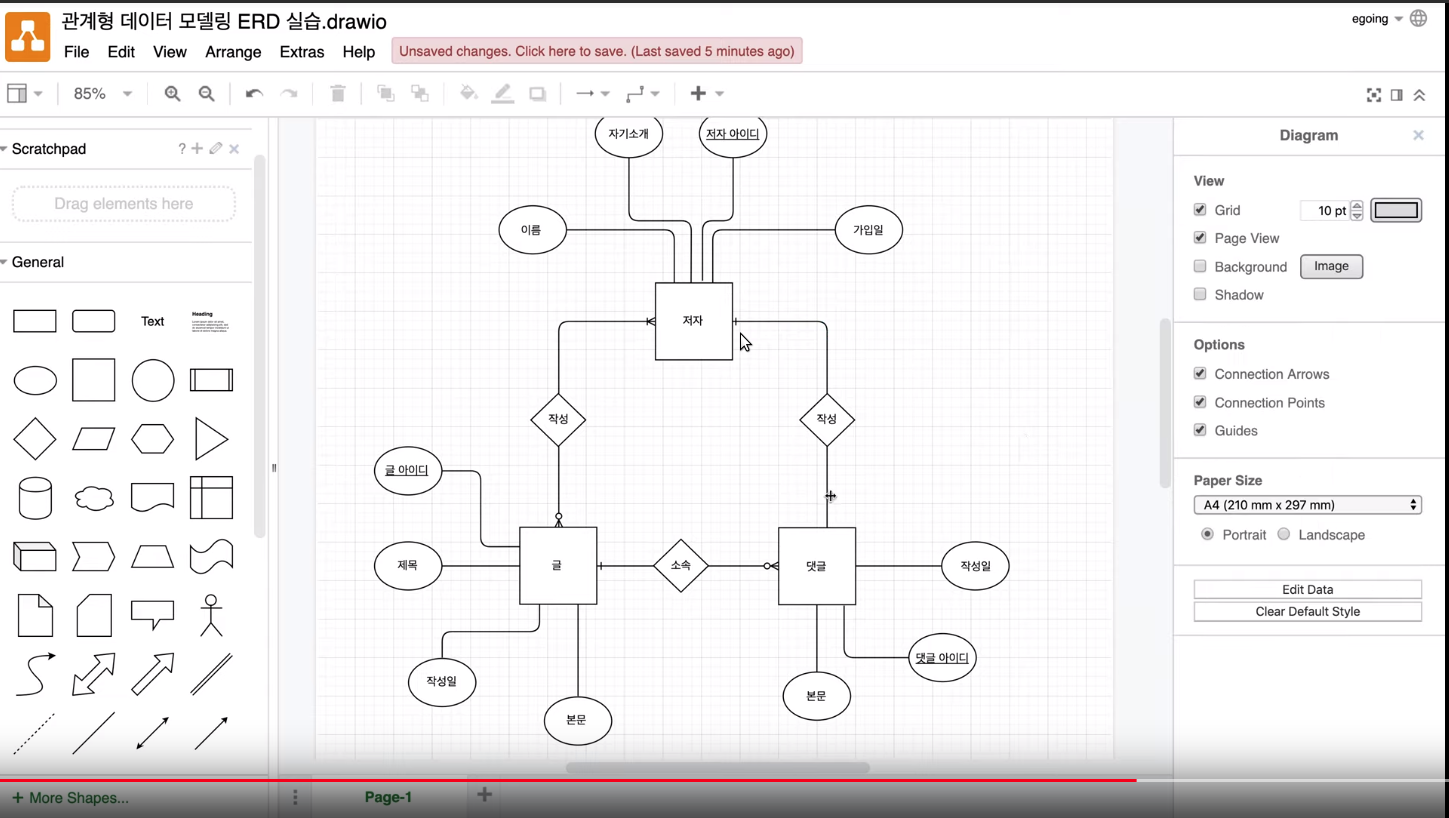1449x818 pixels.
Task: Click the Unsaved changes save banner
Action: pos(597,51)
